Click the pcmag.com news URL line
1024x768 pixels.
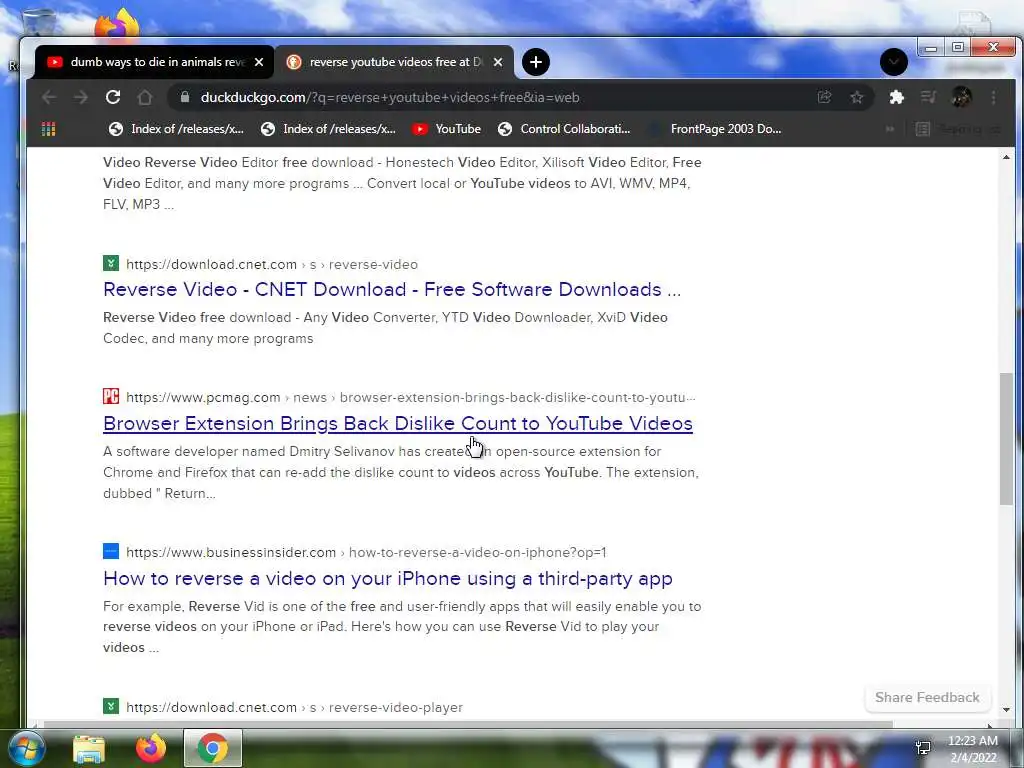point(411,397)
